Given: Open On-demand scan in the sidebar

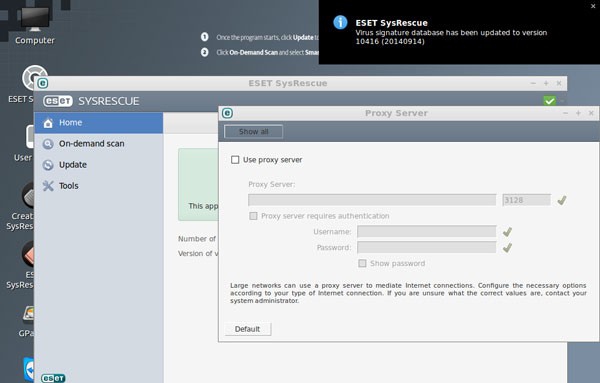Looking at the screenshot, I should [x=99, y=144].
